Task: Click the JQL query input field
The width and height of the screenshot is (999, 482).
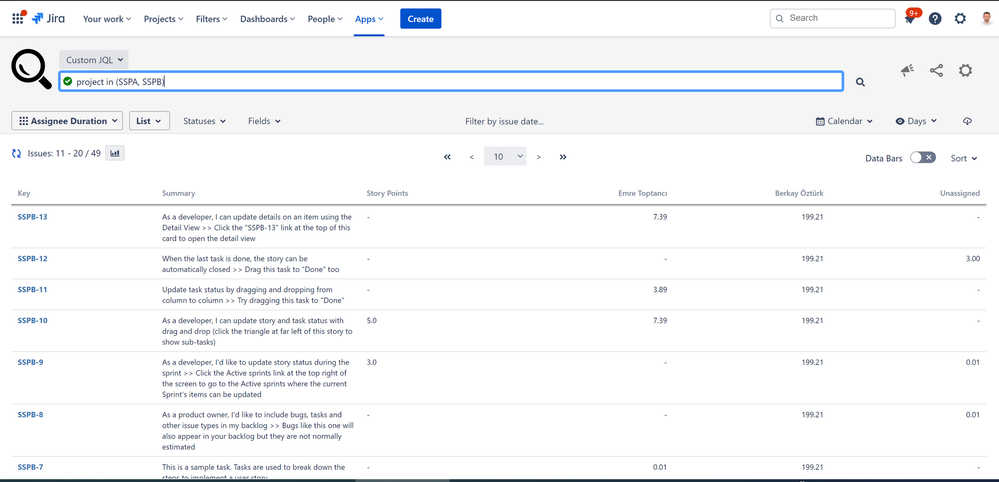Action: 451,82
